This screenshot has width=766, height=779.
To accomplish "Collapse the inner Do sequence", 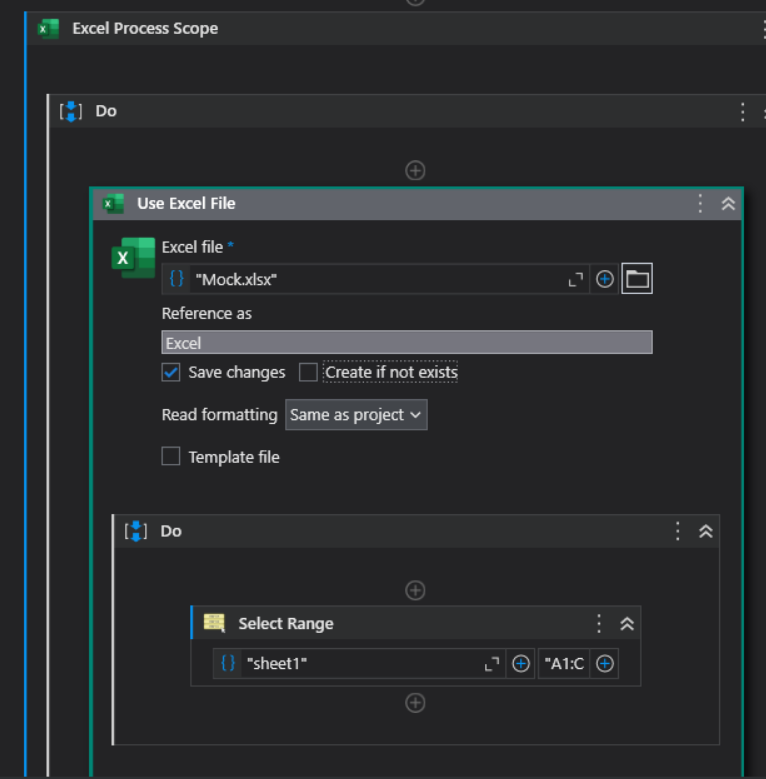I will tap(705, 531).
